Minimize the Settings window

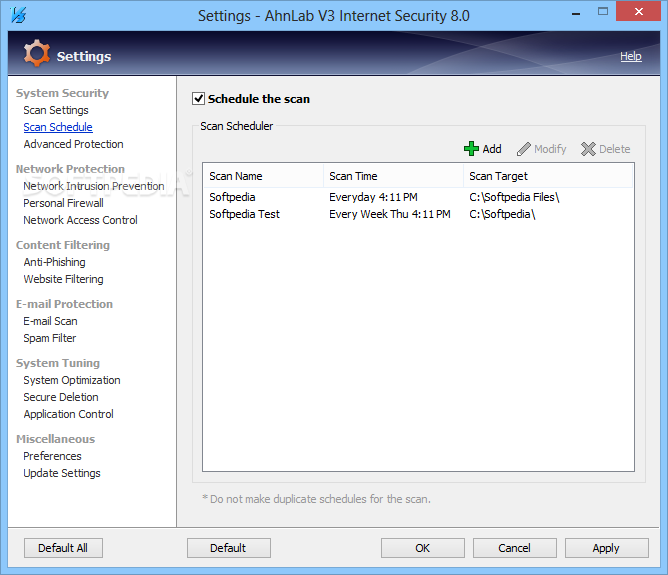576,14
